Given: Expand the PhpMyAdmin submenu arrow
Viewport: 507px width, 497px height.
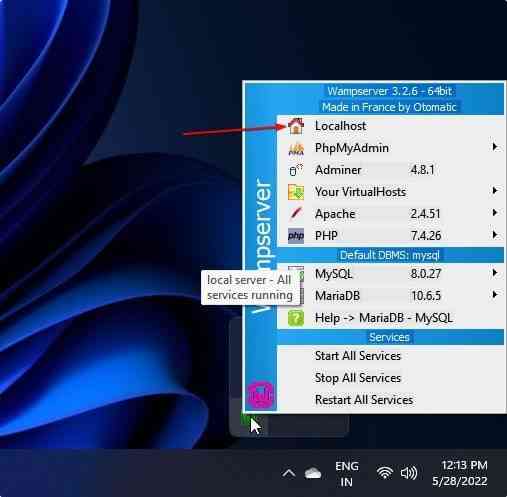Looking at the screenshot, I should 495,147.
